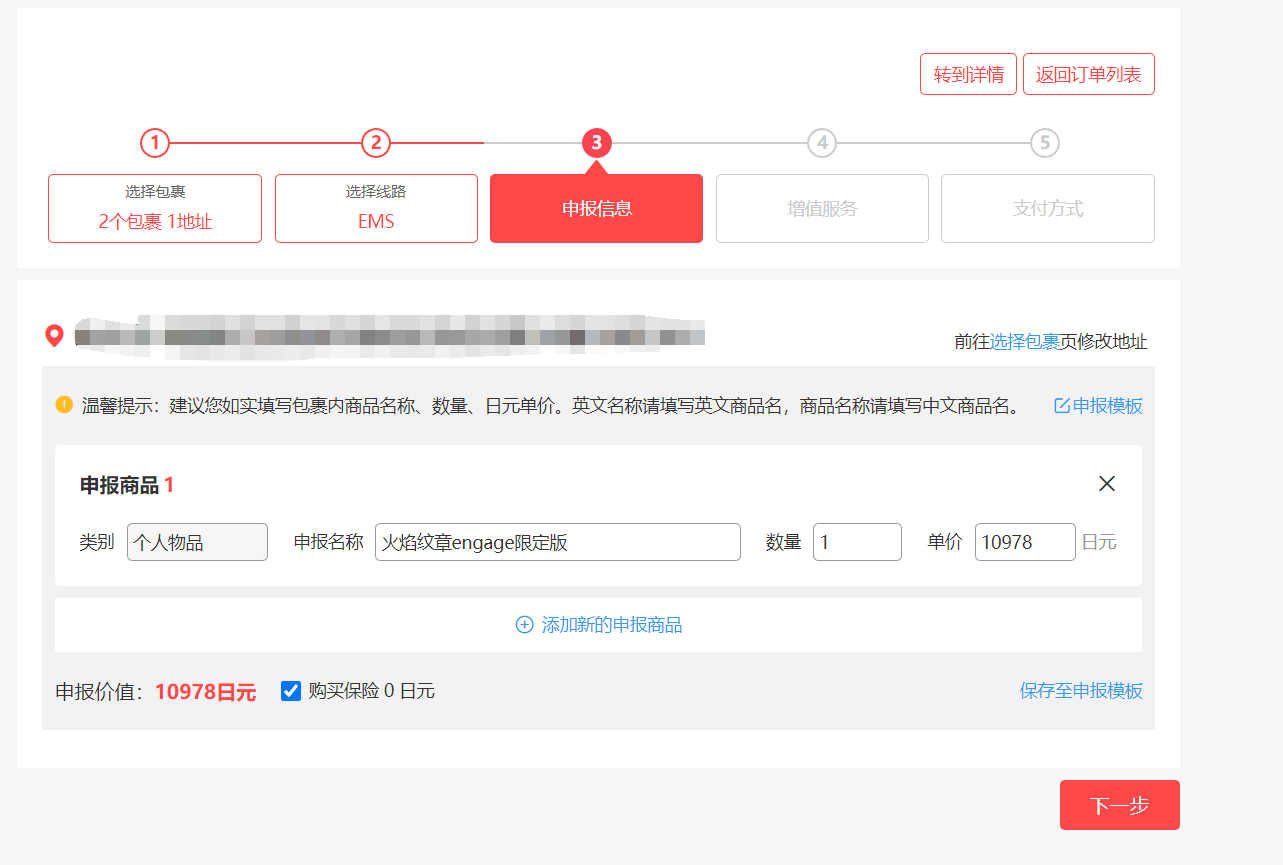The image size is (1283, 865).
Task: Click step 5 circle in progress bar
Action: click(x=1044, y=143)
